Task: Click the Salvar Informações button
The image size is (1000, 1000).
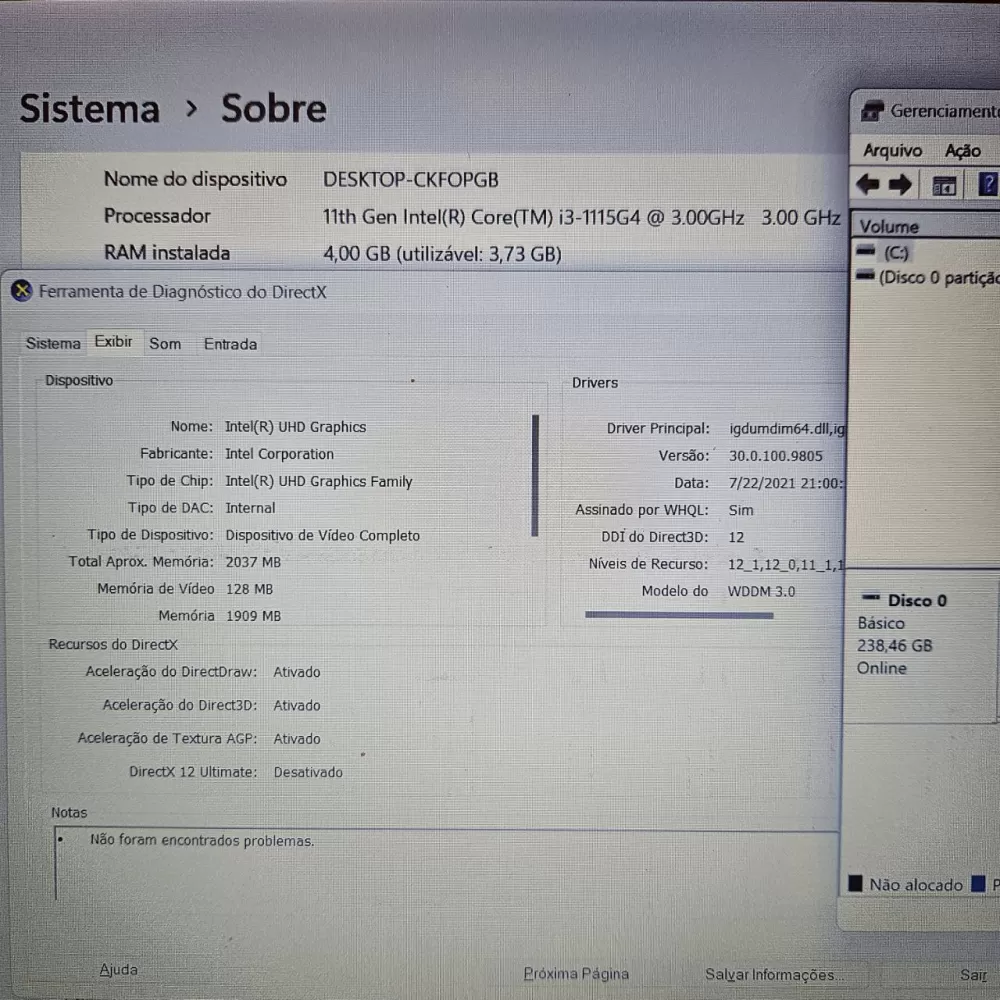Action: coord(772,974)
